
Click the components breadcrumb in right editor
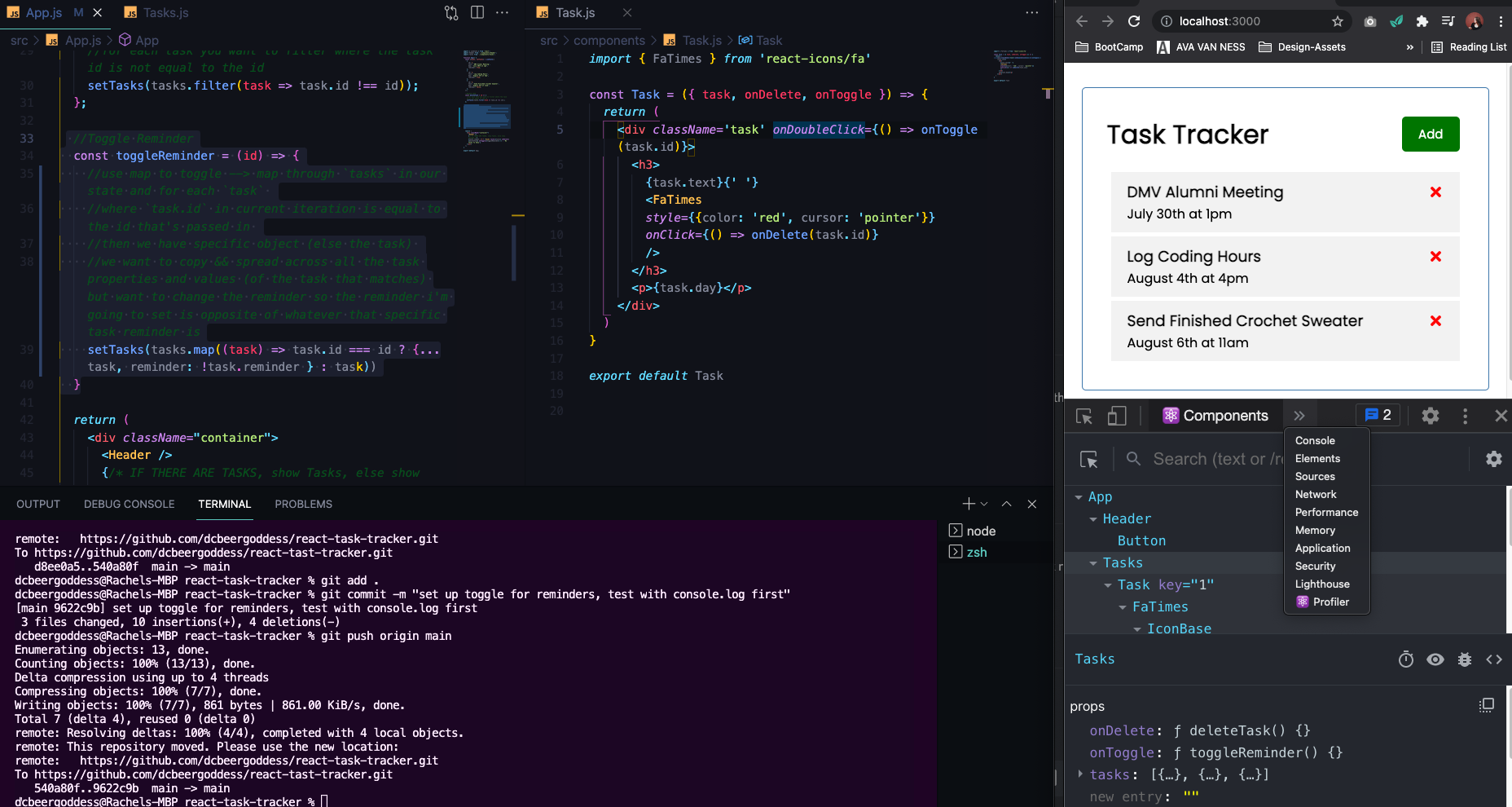[x=609, y=40]
